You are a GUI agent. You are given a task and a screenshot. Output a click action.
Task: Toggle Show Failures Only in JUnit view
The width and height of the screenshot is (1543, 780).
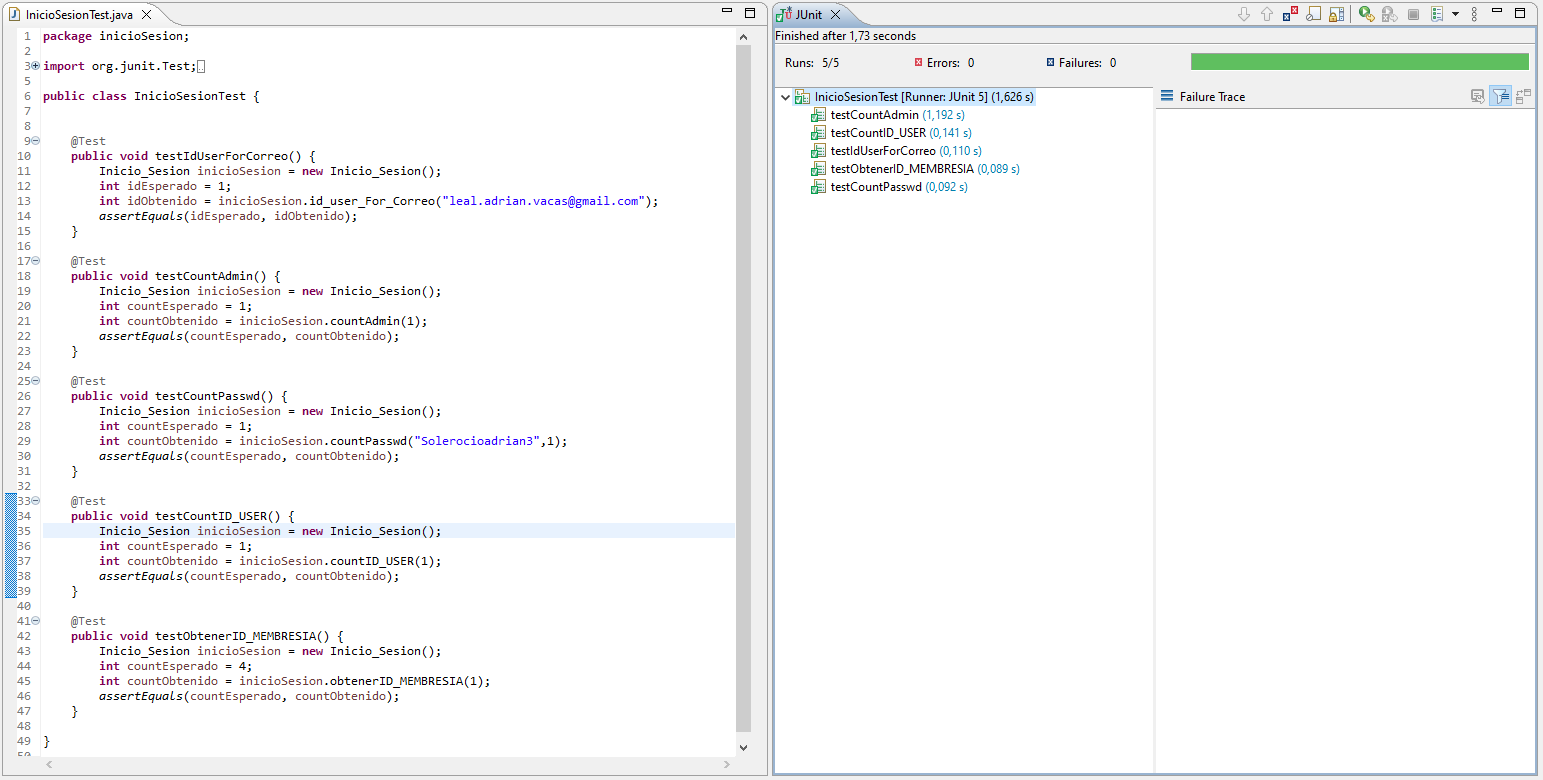(x=1290, y=14)
